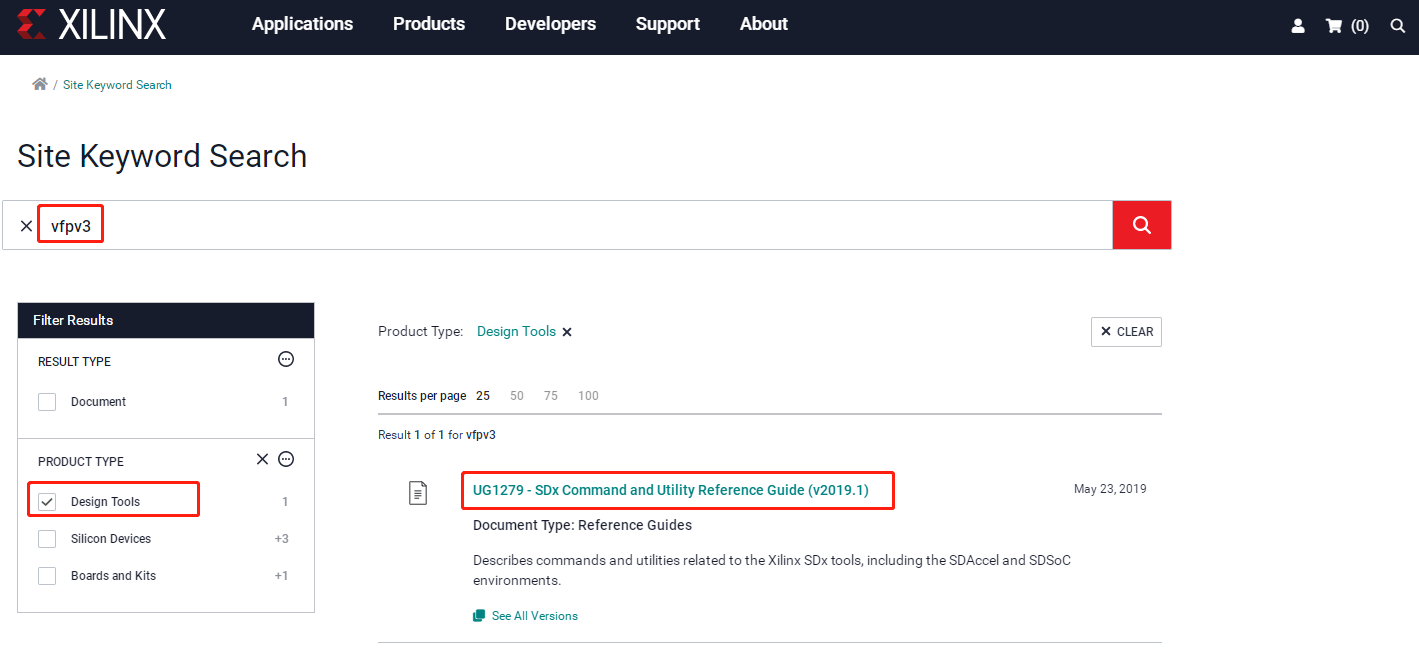Click Document Type: Reference Guides text
The height and width of the screenshot is (670, 1419).
pyautogui.click(x=582, y=525)
